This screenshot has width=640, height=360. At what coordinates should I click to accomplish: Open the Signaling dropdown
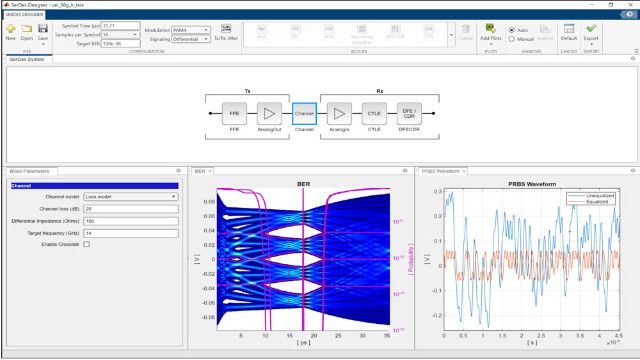[191, 39]
